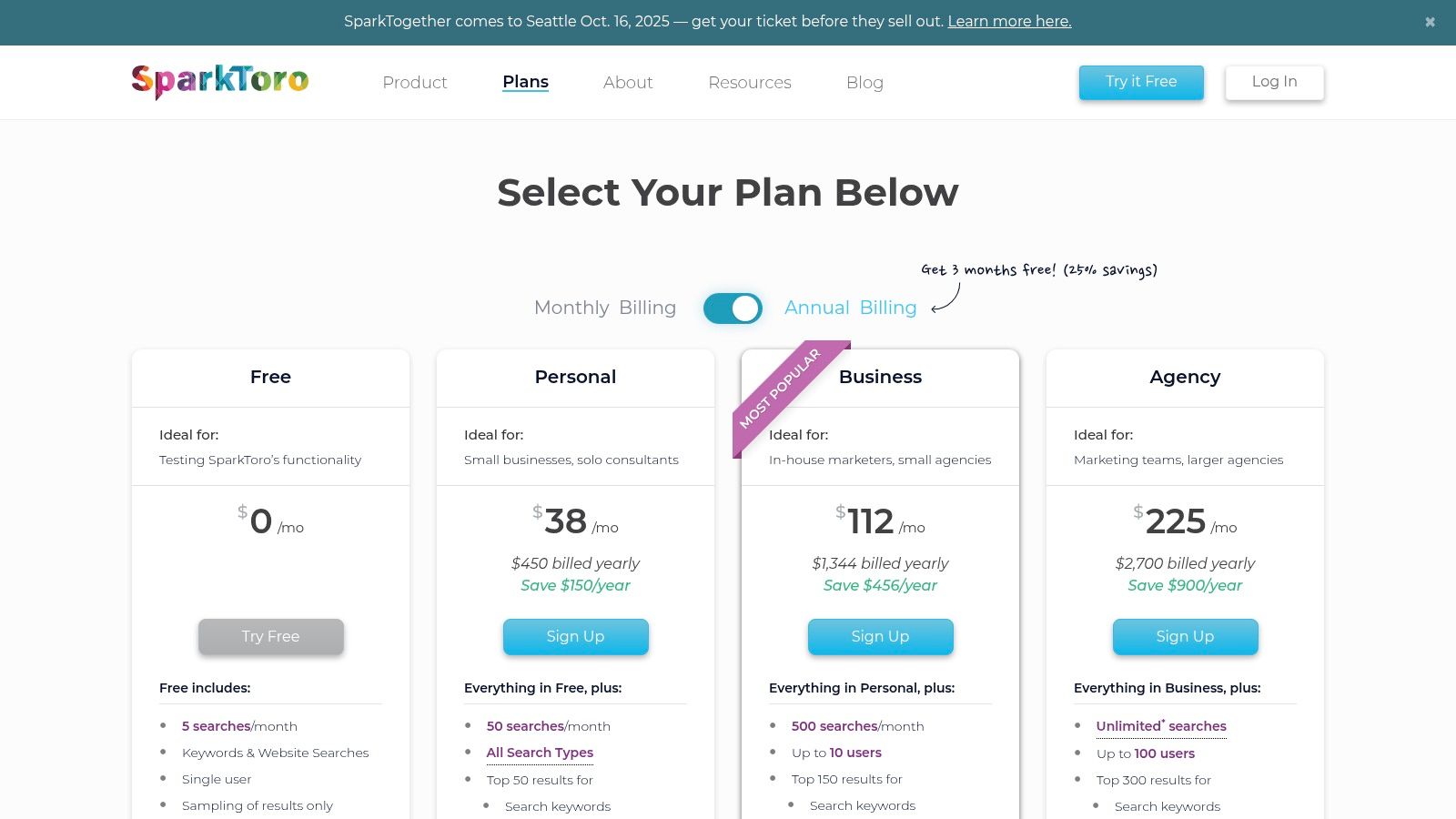This screenshot has width=1456, height=819.
Task: Follow the Learn more here link
Action: pos(1009,21)
